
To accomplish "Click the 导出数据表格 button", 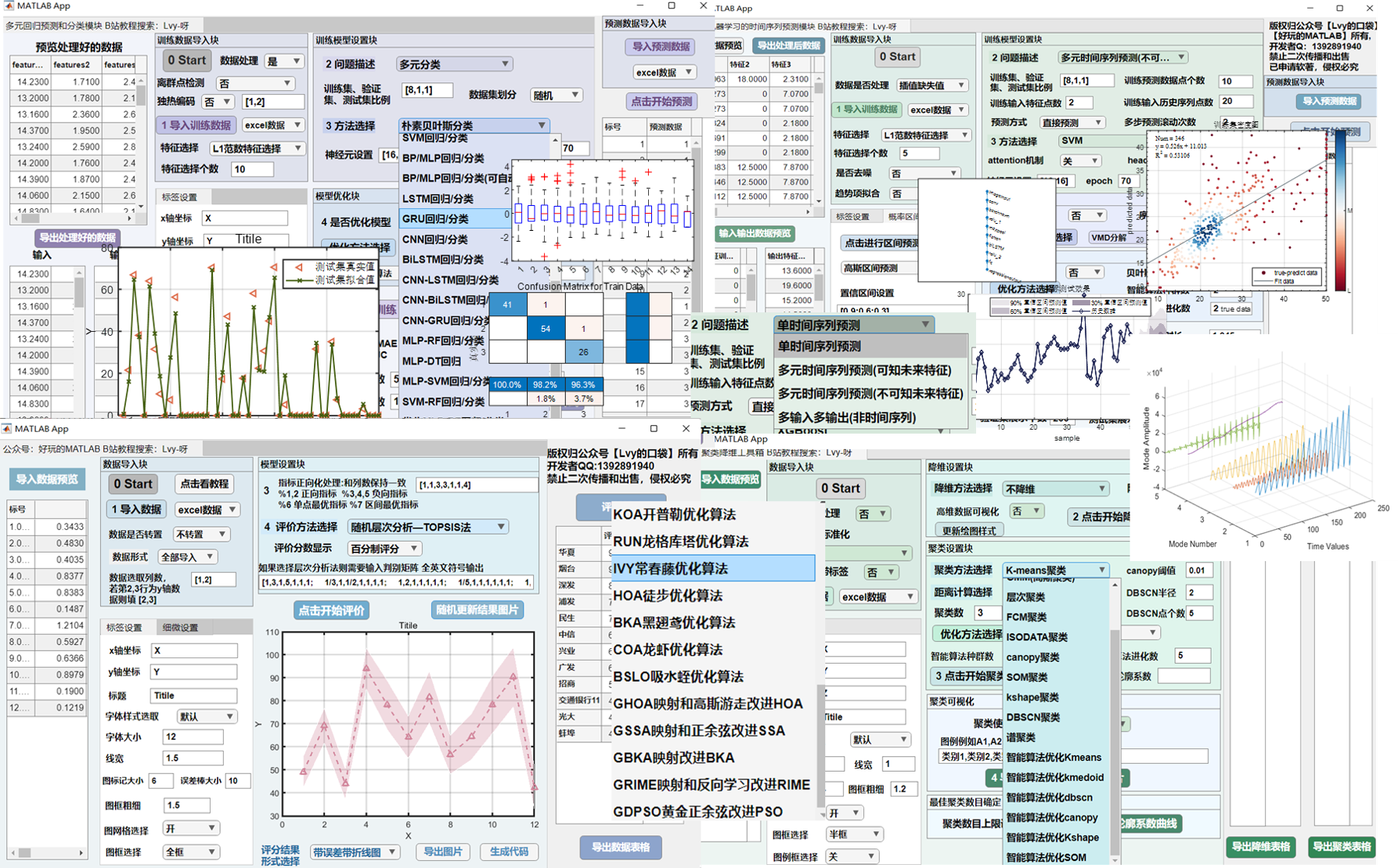I will 621,847.
